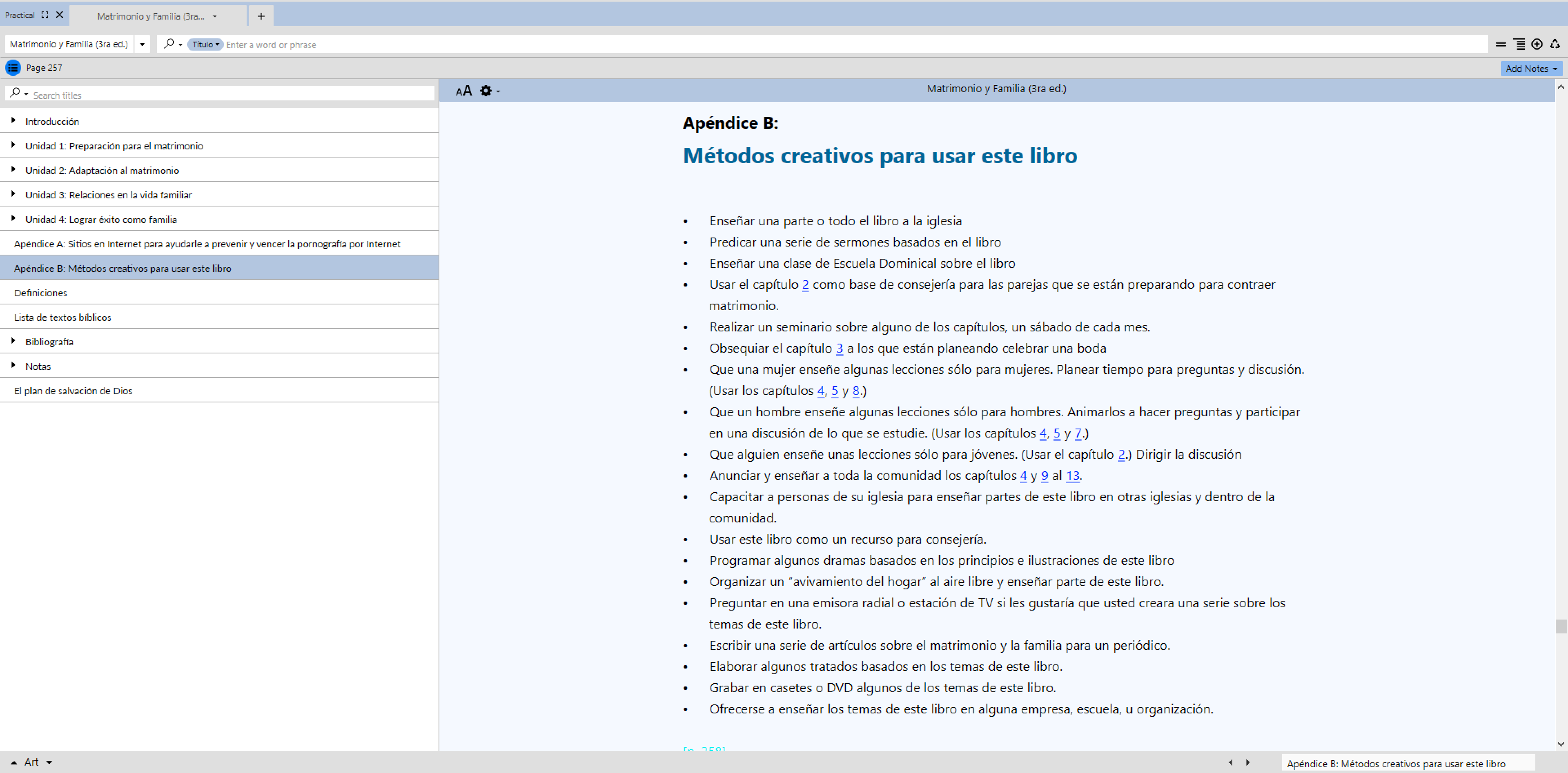This screenshot has height=773, width=1568.
Task: Click the indented lines layout icon
Action: pos(1519,44)
